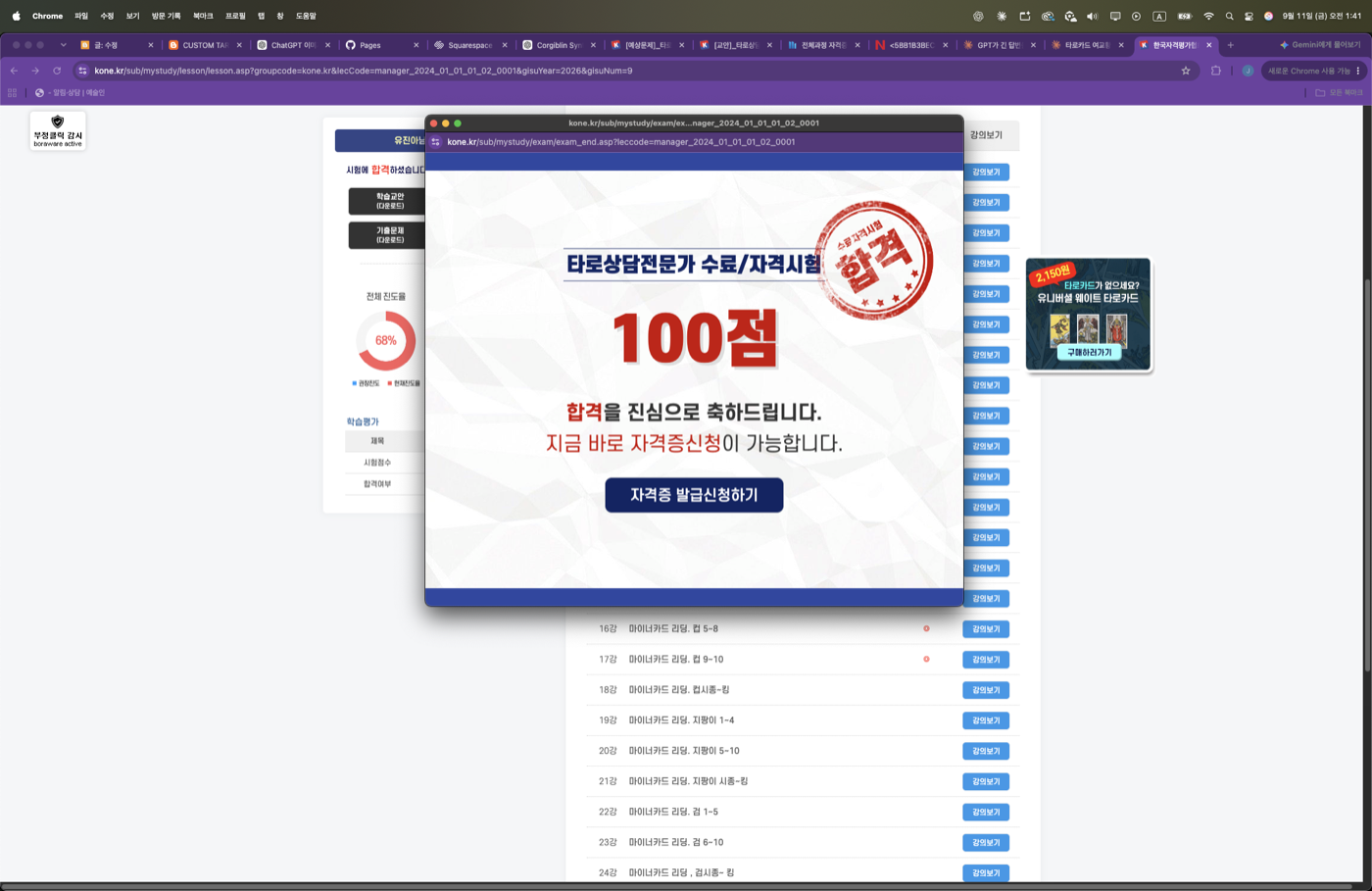1372x891 pixels.
Task: Switch to the CUSTOM TAR tab
Action: click(205, 45)
